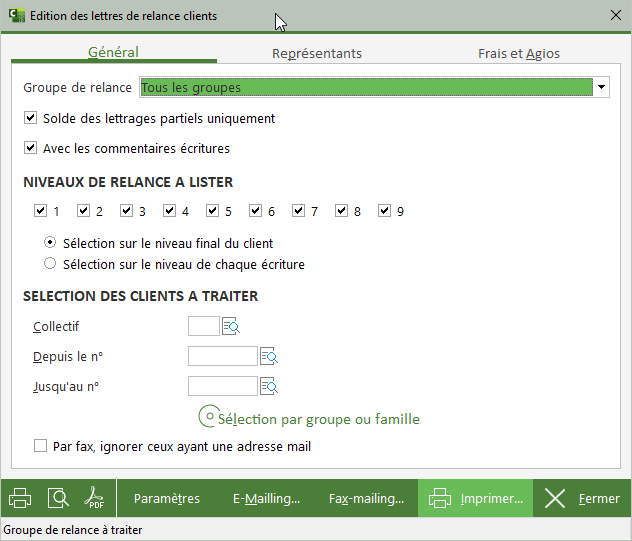The image size is (632, 541).
Task: Uncheck relance level 8 checkbox
Action: tap(341, 210)
